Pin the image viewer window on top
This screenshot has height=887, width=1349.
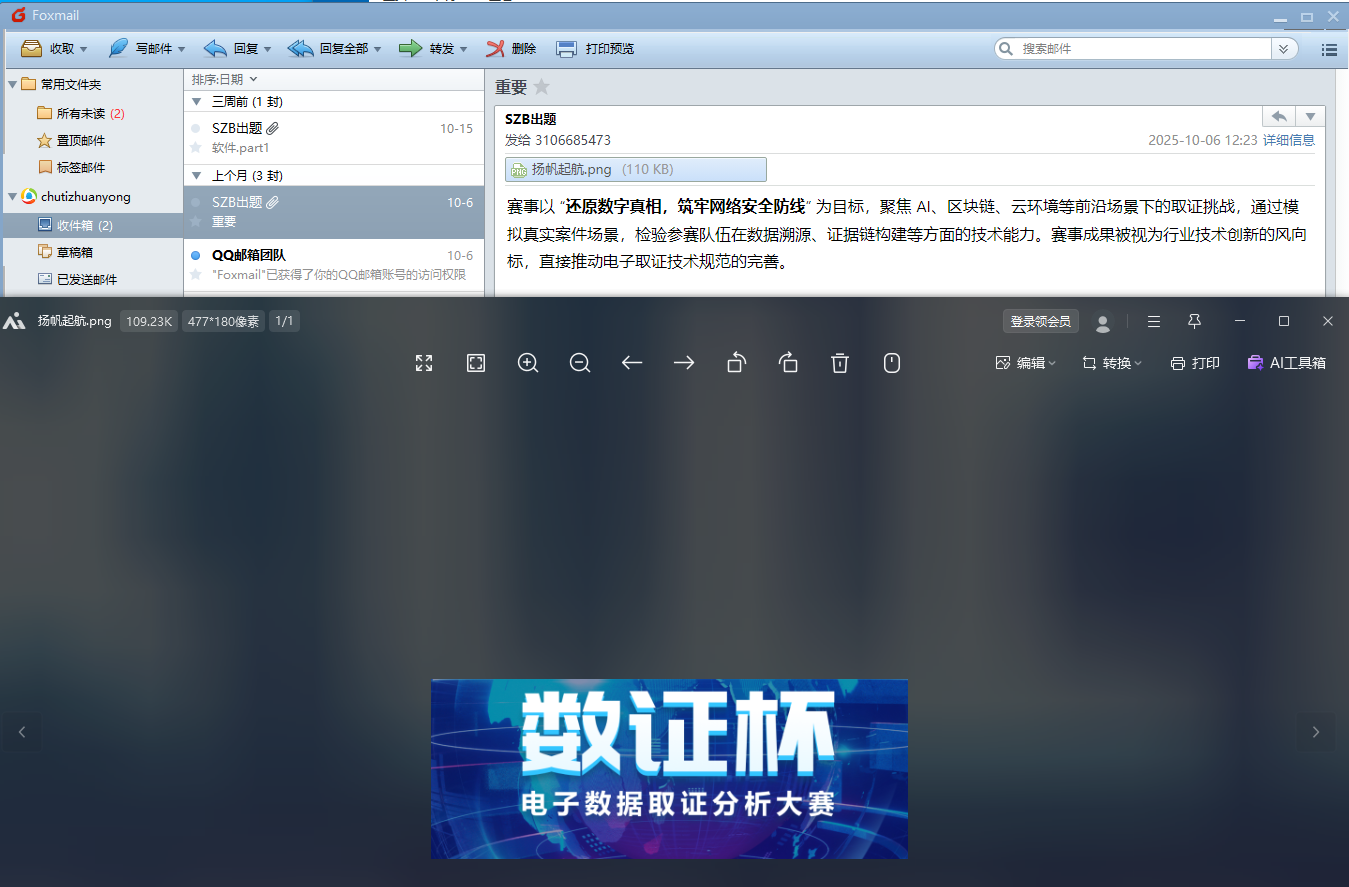(x=1194, y=321)
